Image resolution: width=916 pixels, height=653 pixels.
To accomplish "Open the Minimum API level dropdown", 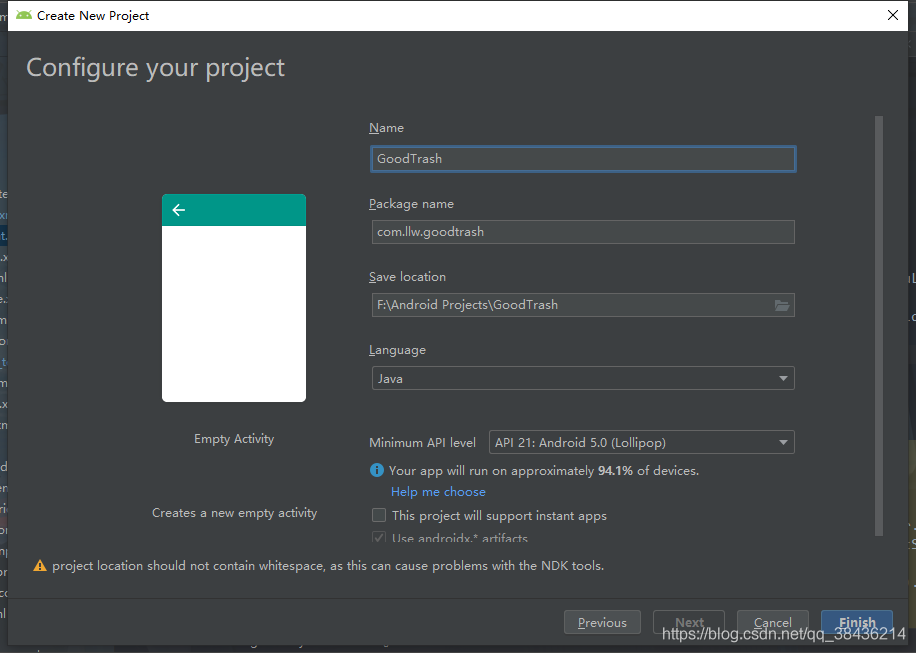I will (x=641, y=442).
